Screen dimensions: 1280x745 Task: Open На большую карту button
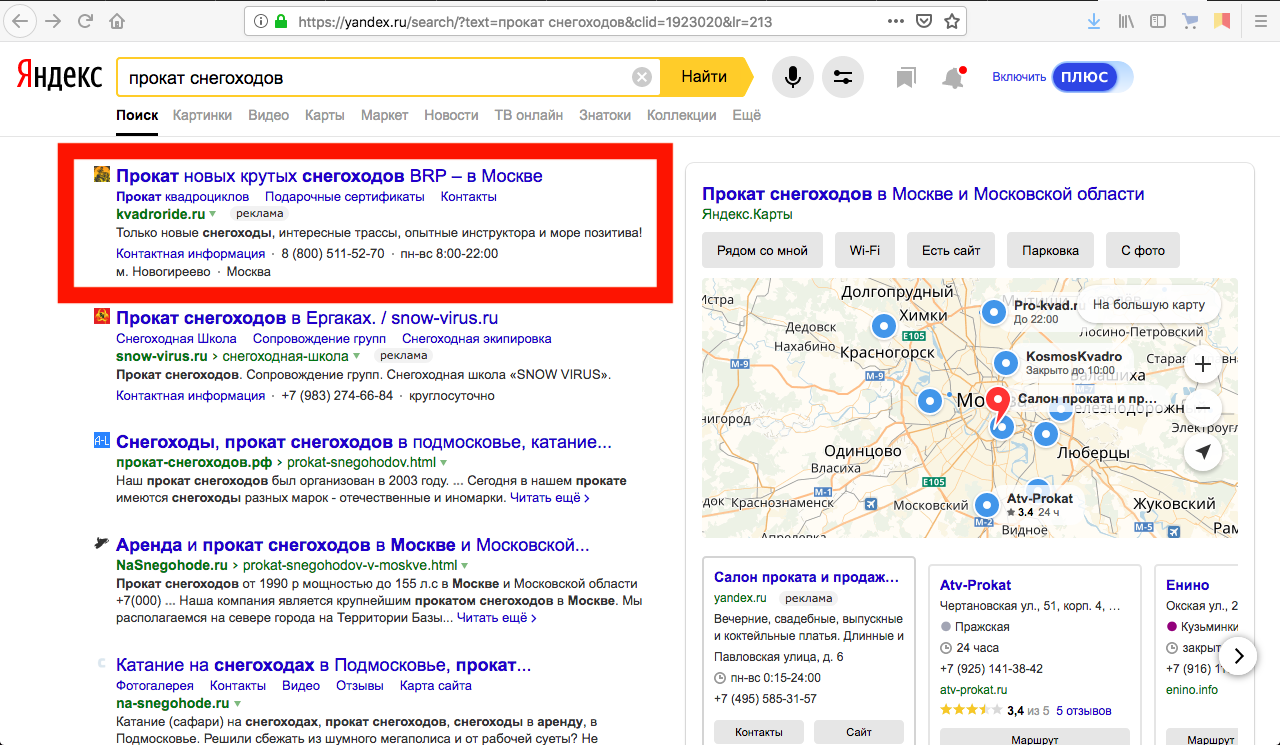pos(1148,305)
